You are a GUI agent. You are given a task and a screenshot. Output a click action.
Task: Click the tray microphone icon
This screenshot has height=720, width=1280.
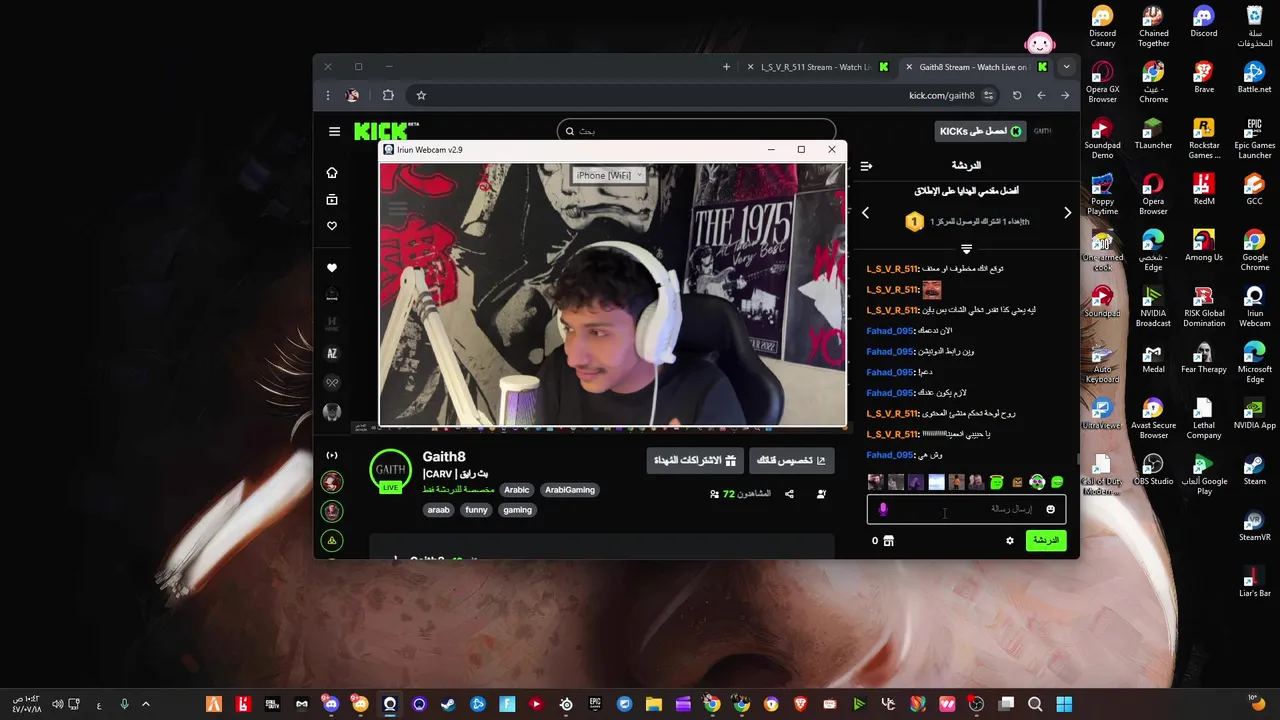(124, 704)
